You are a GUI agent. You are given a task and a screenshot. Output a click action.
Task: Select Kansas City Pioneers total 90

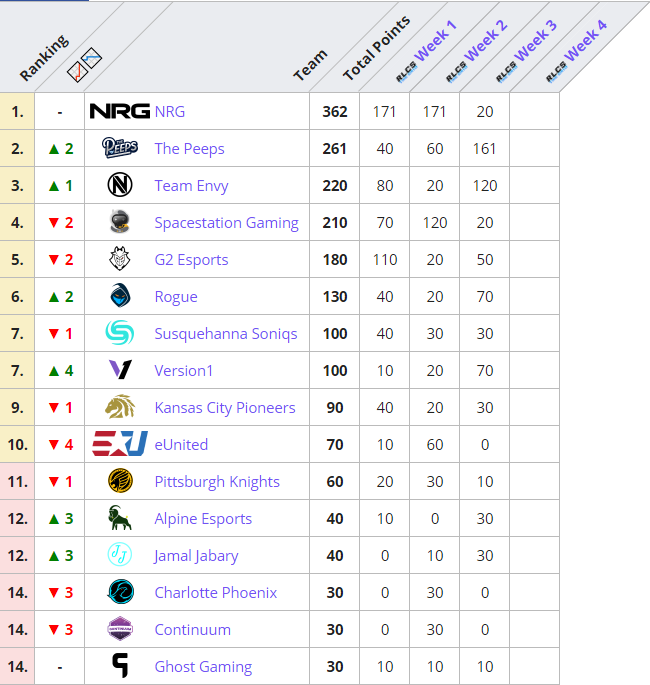pos(335,408)
